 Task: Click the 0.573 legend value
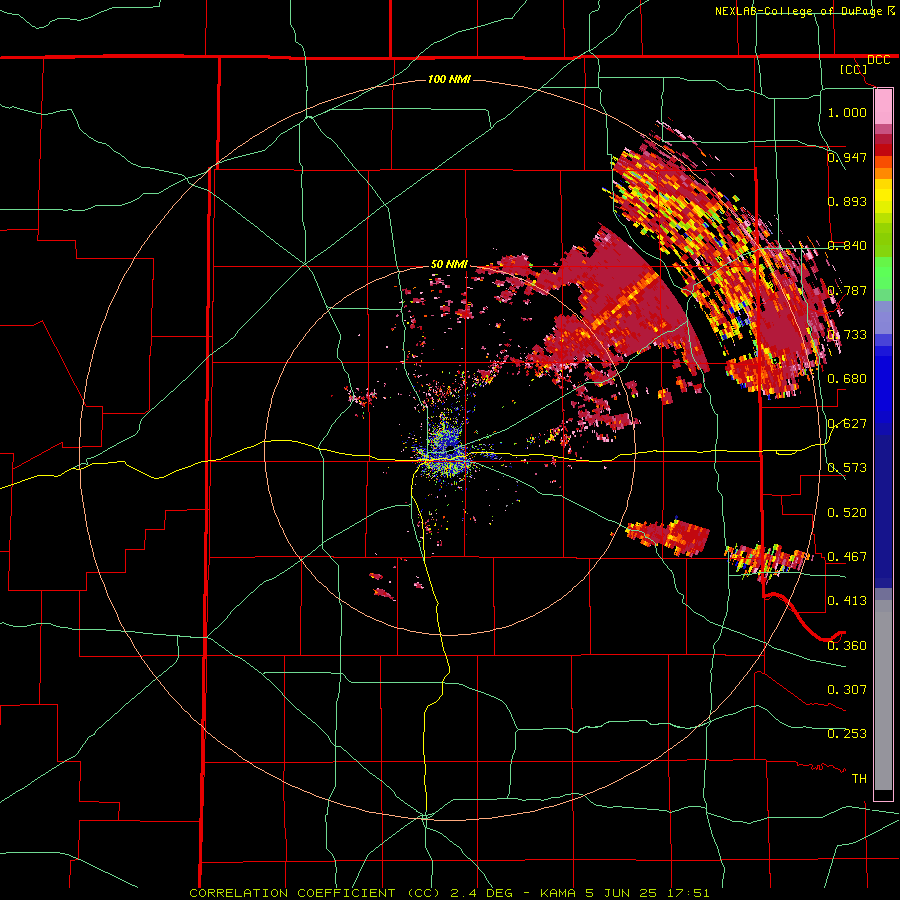coord(847,467)
